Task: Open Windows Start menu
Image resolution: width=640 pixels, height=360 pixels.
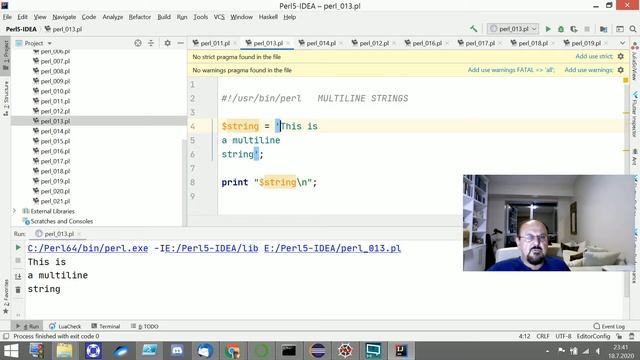Action: click(11, 351)
